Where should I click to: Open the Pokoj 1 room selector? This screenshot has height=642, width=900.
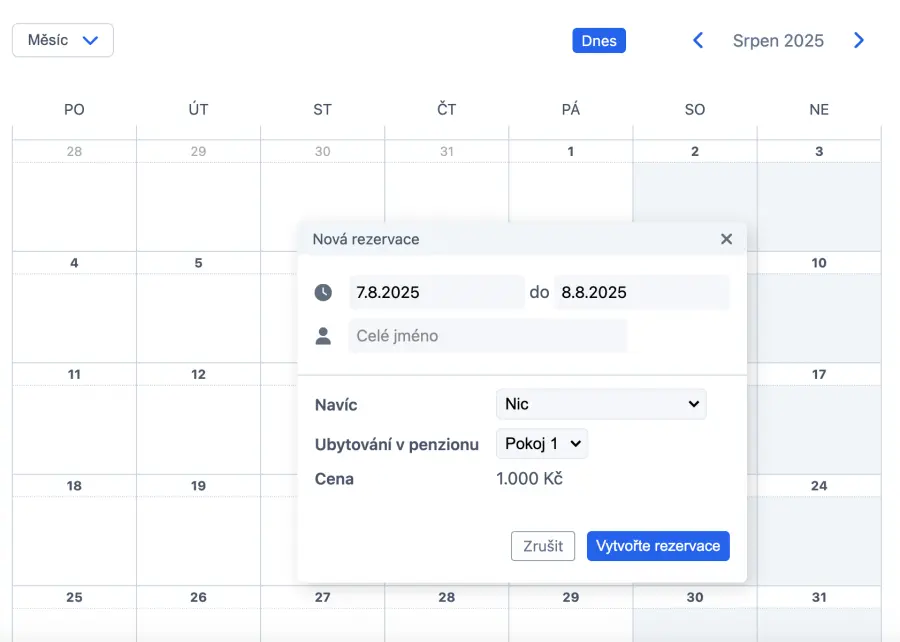tap(542, 444)
